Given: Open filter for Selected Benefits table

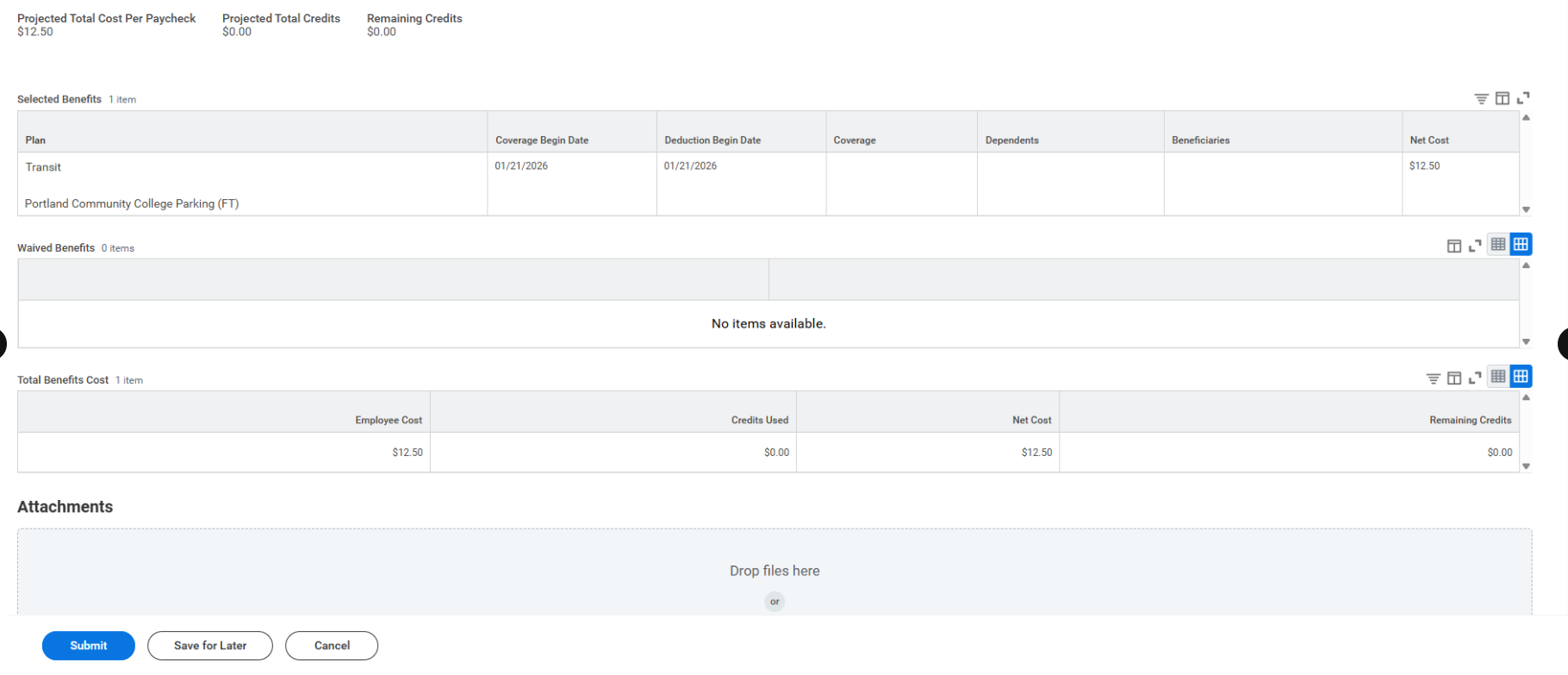Looking at the screenshot, I should click(x=1481, y=99).
